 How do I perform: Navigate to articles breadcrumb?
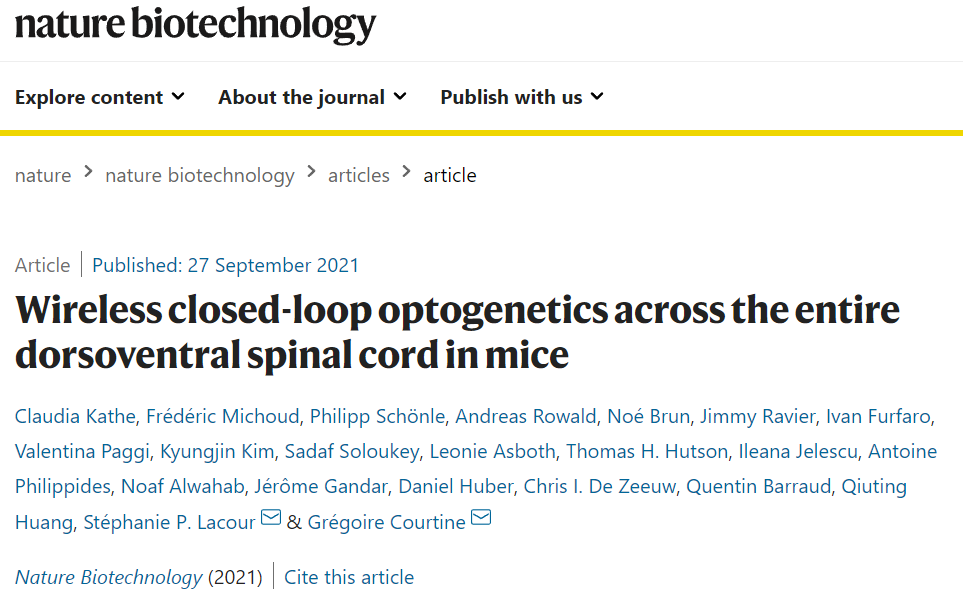pyautogui.click(x=359, y=176)
